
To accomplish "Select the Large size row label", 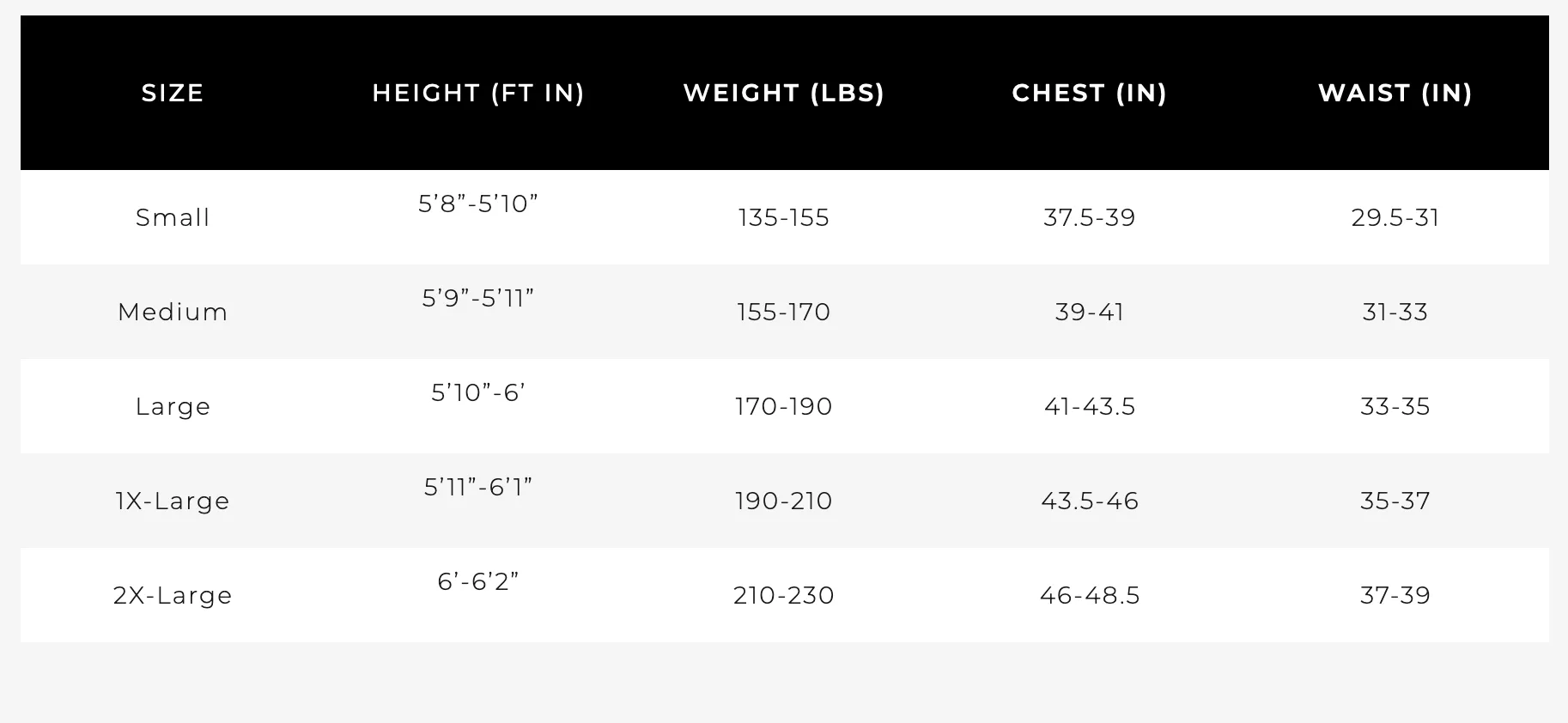I will coord(173,406).
